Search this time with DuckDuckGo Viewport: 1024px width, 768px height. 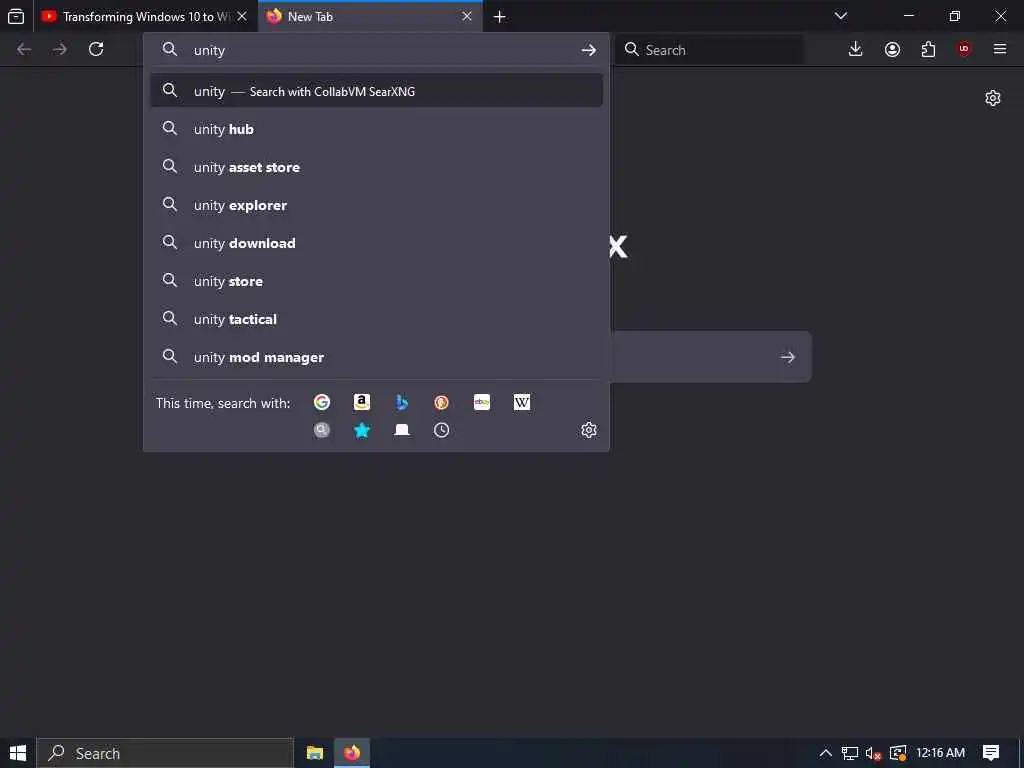point(441,402)
